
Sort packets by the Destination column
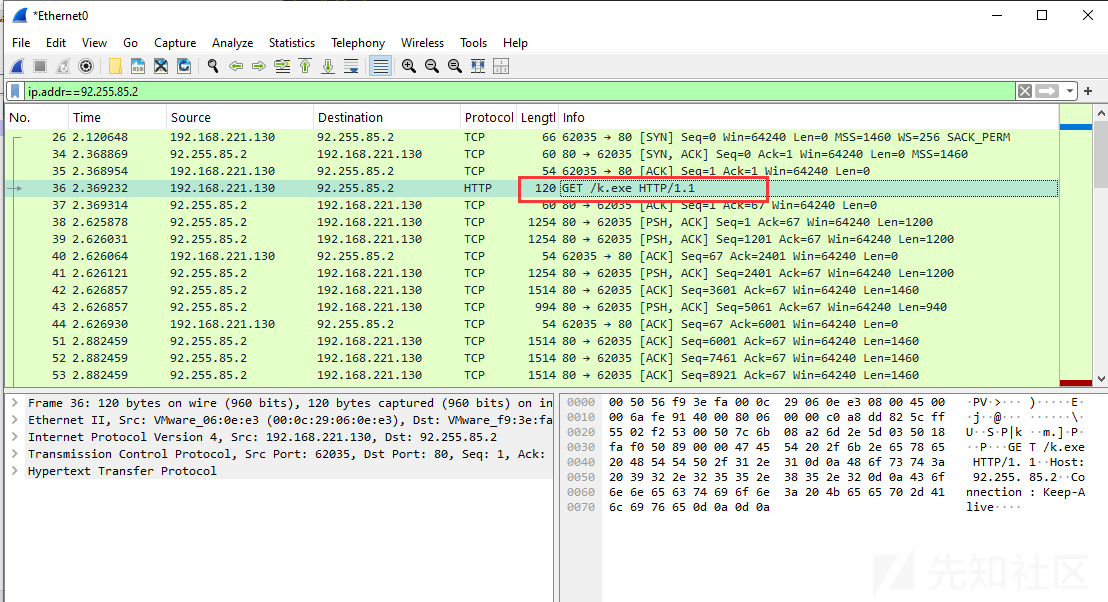[387, 117]
